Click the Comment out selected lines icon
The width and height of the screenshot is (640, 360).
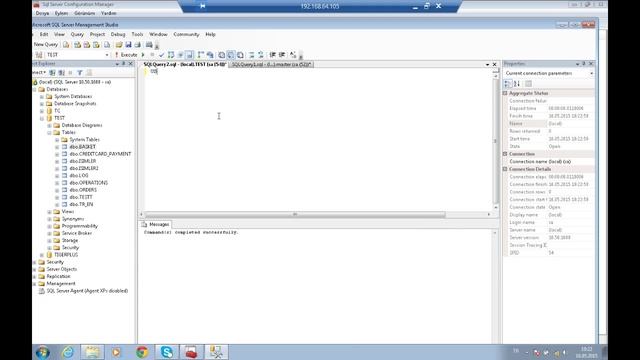tap(251, 55)
